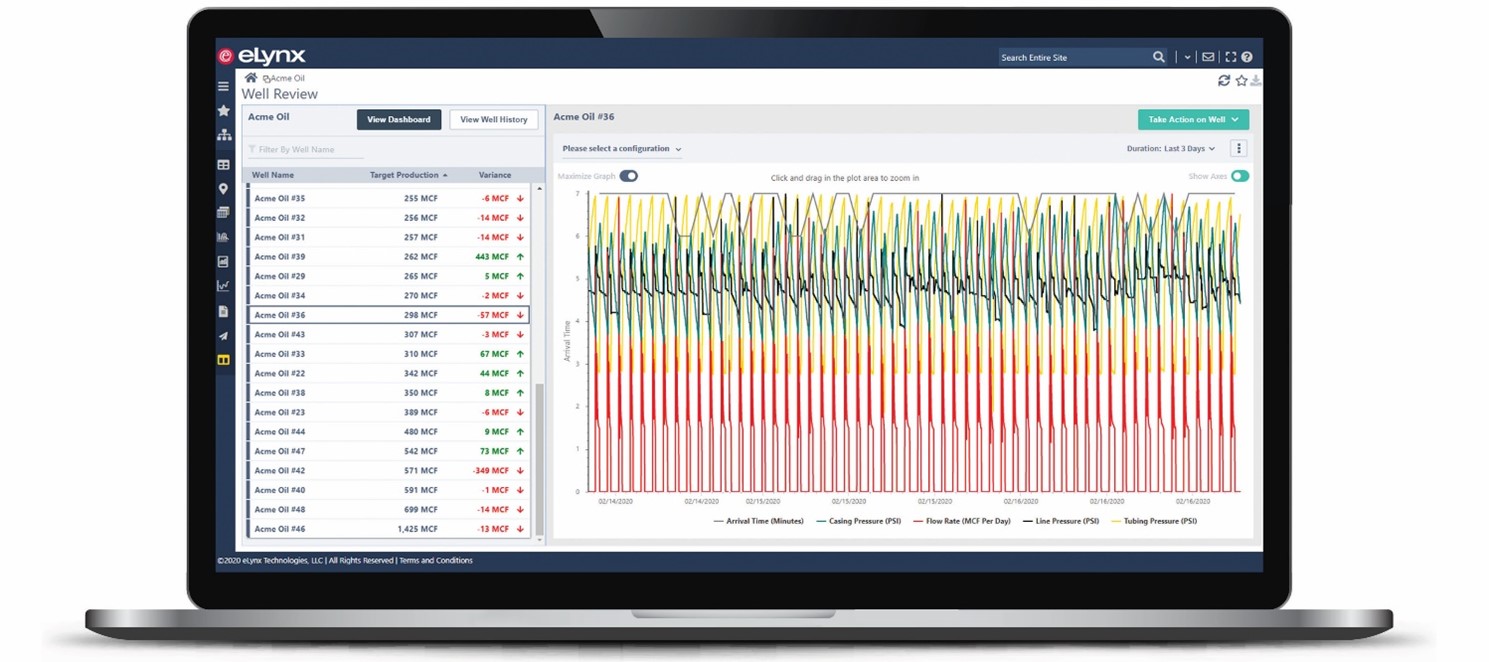Open the location map icon in the sidebar
This screenshot has width=1489, height=662.
224,188
